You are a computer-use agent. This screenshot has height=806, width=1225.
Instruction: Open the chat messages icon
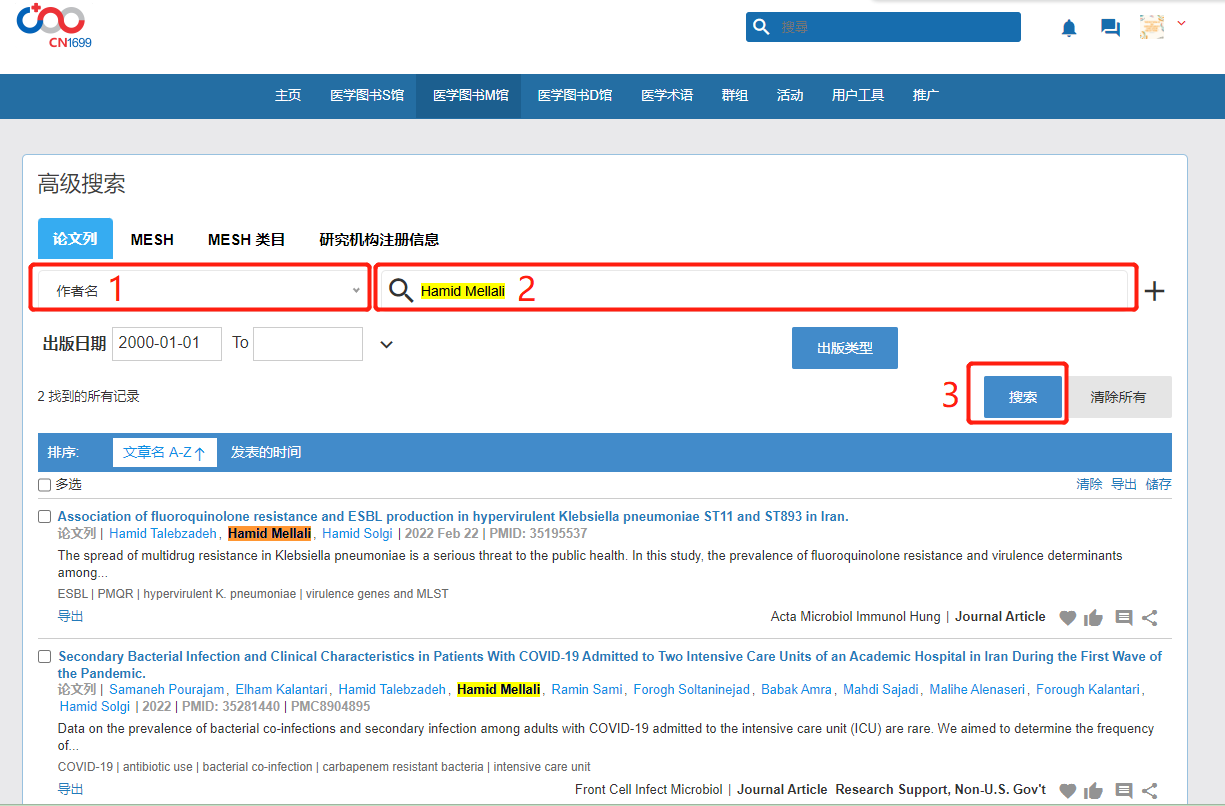pyautogui.click(x=1110, y=28)
